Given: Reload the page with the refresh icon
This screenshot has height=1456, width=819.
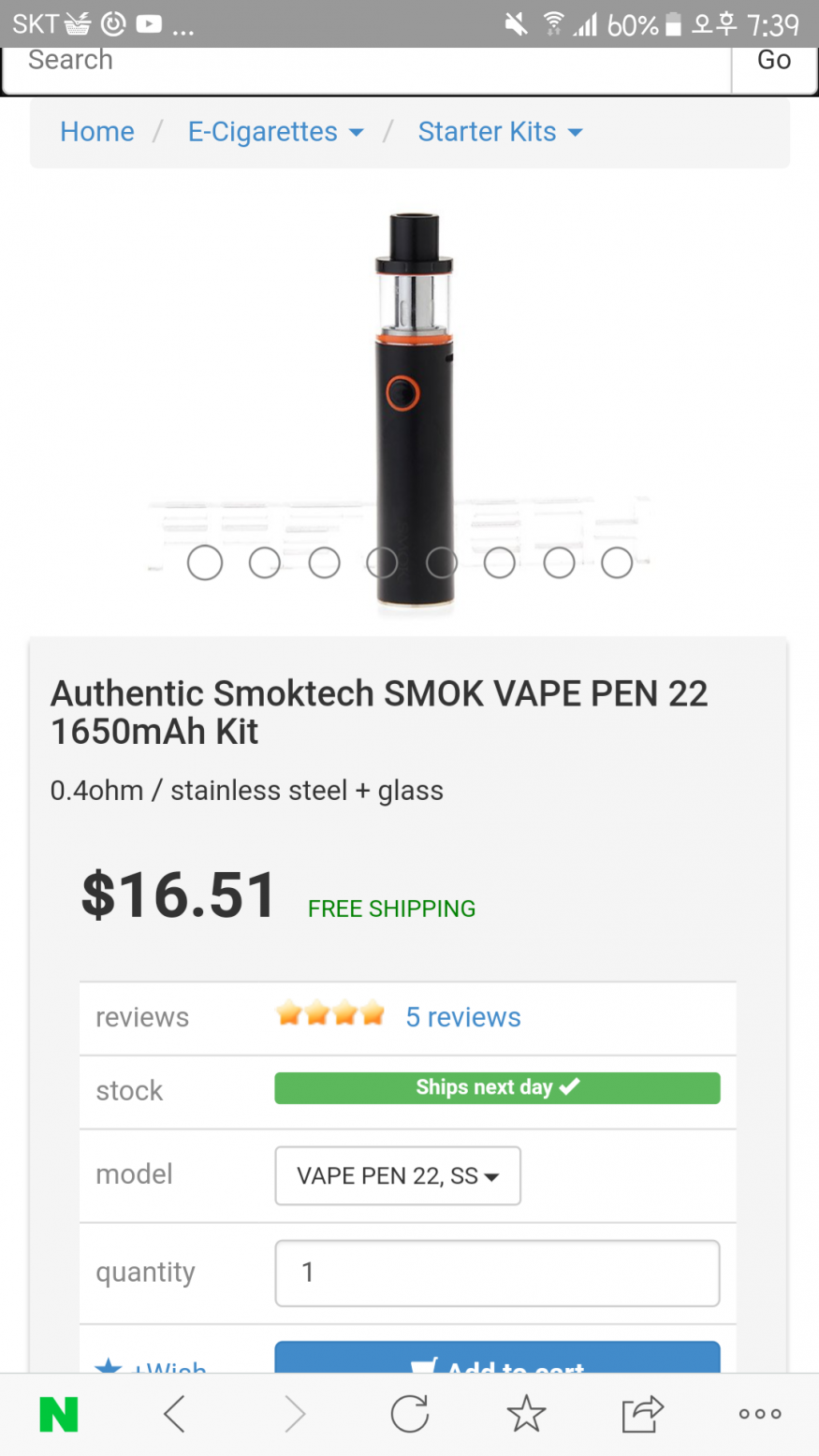Looking at the screenshot, I should 410,1414.
